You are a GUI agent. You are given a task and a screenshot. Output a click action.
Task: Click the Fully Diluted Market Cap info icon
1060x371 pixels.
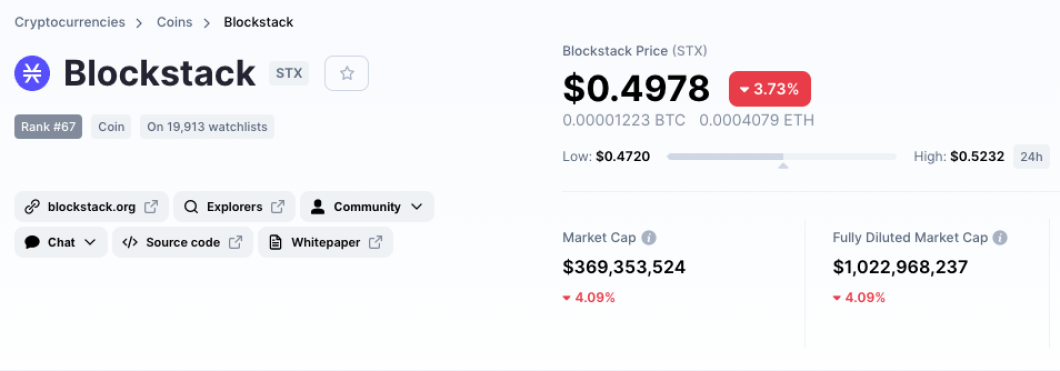click(1001, 238)
